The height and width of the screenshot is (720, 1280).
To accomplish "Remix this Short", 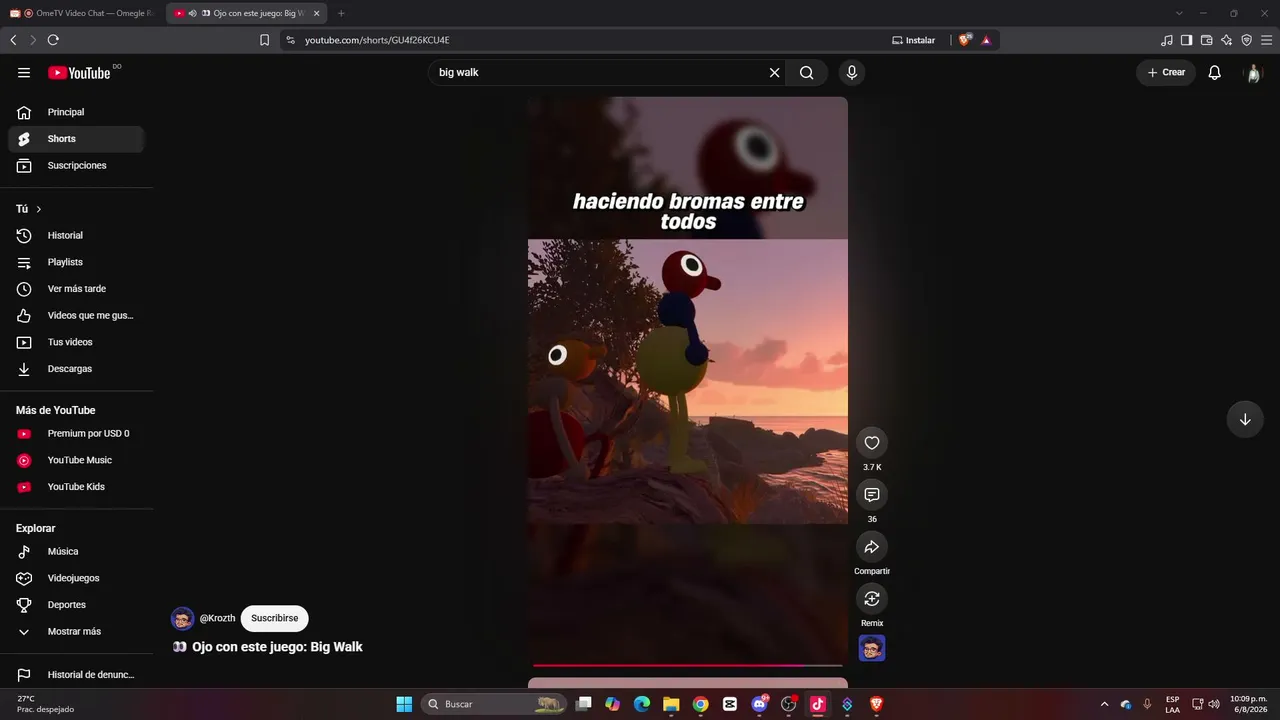I will (x=872, y=599).
